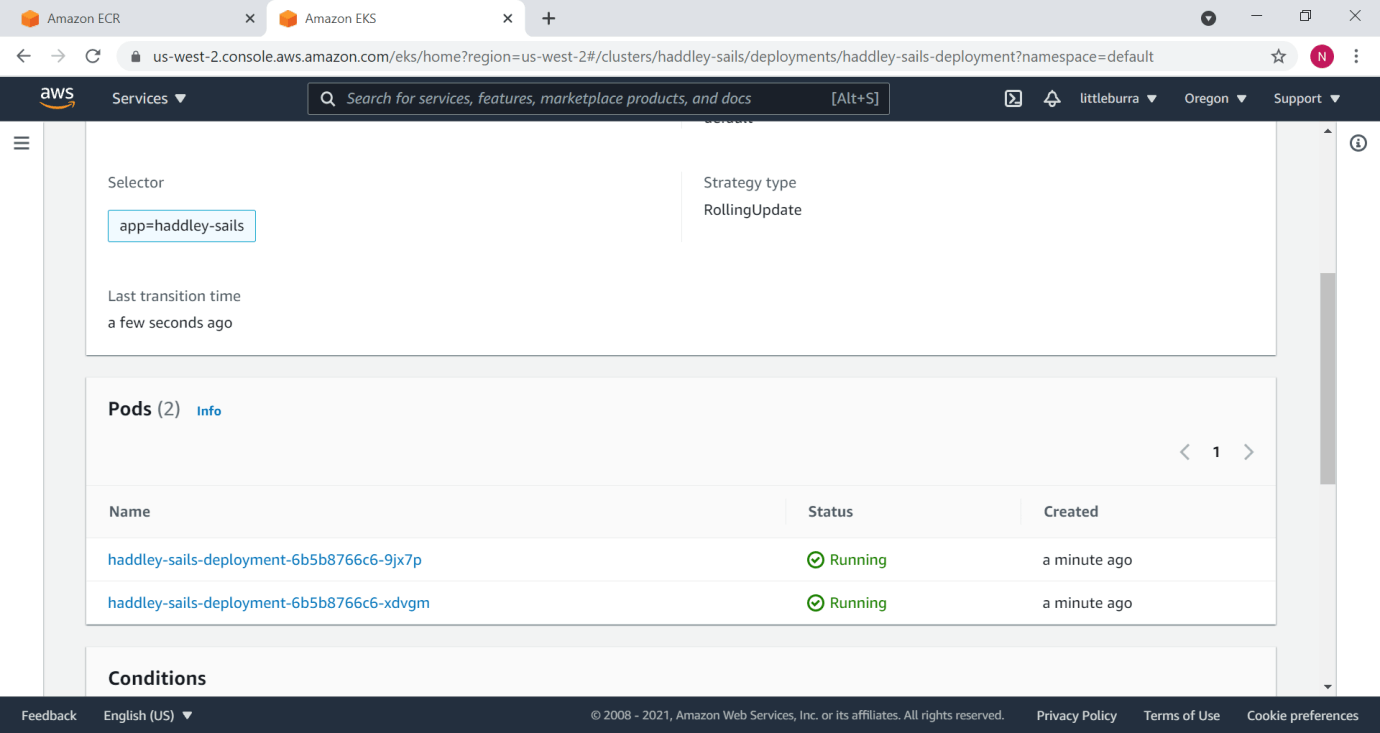1380x733 pixels.
Task: Open a new browser tab
Action: click(548, 18)
